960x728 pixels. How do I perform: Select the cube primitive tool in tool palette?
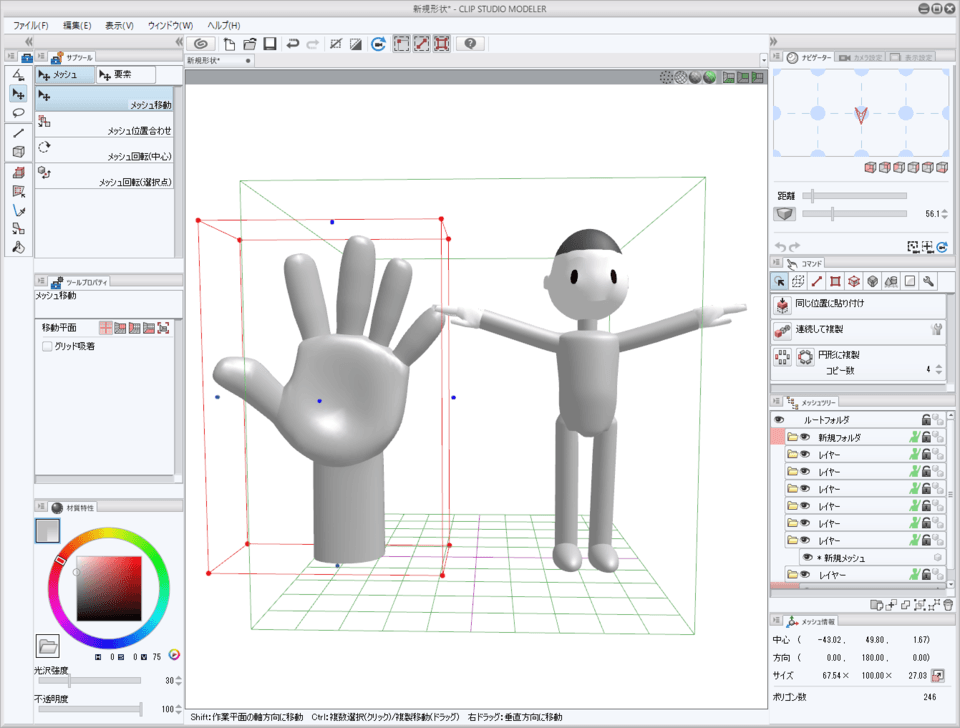18,152
